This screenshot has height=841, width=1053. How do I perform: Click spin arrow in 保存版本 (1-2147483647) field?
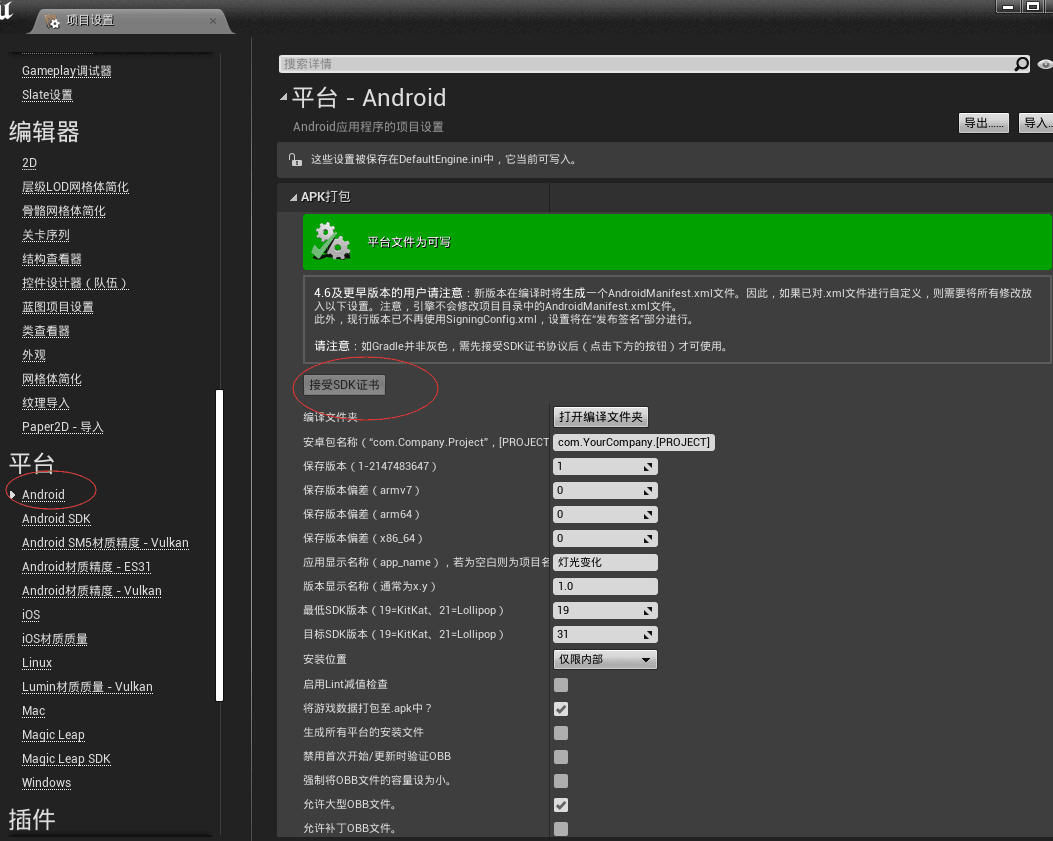tap(647, 467)
